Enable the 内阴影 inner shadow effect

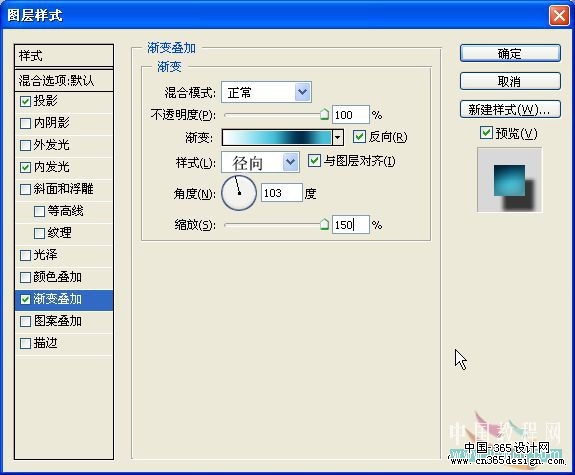pos(25,123)
